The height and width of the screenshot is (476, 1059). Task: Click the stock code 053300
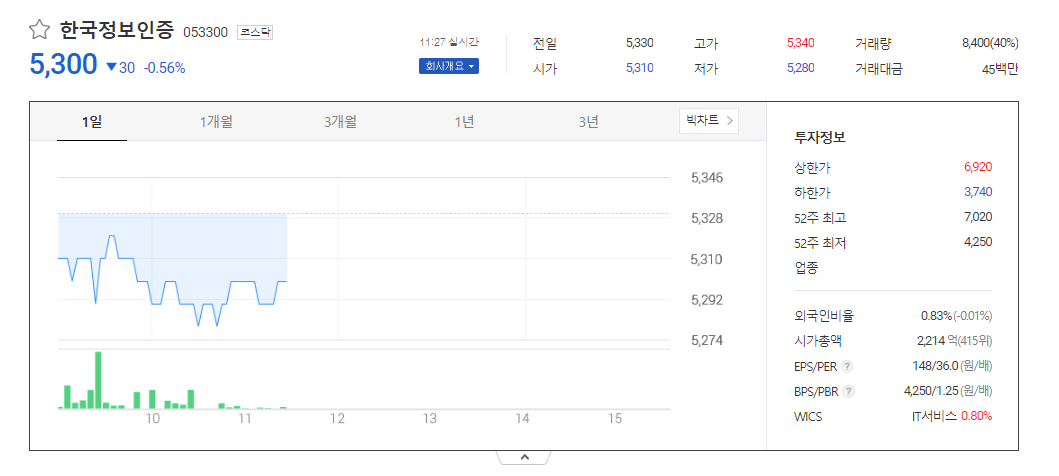(x=206, y=32)
